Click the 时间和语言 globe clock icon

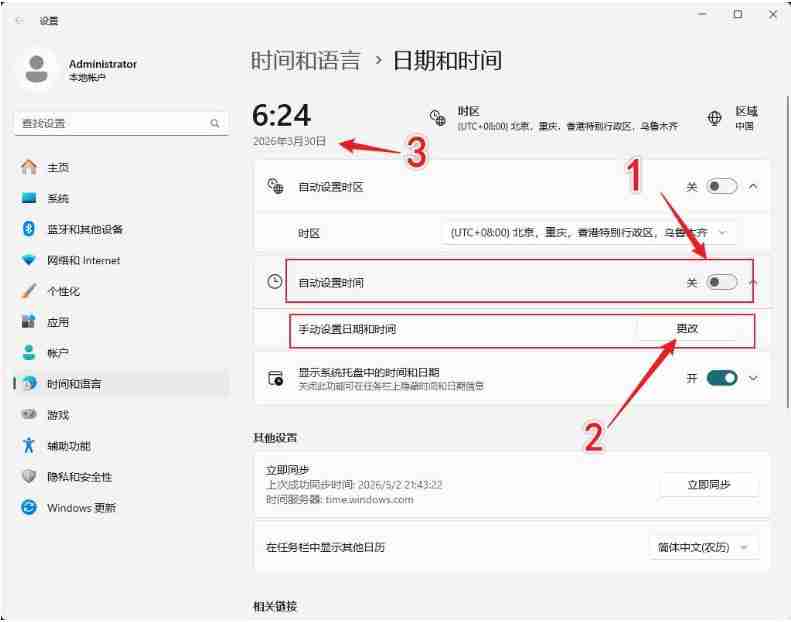(29, 383)
